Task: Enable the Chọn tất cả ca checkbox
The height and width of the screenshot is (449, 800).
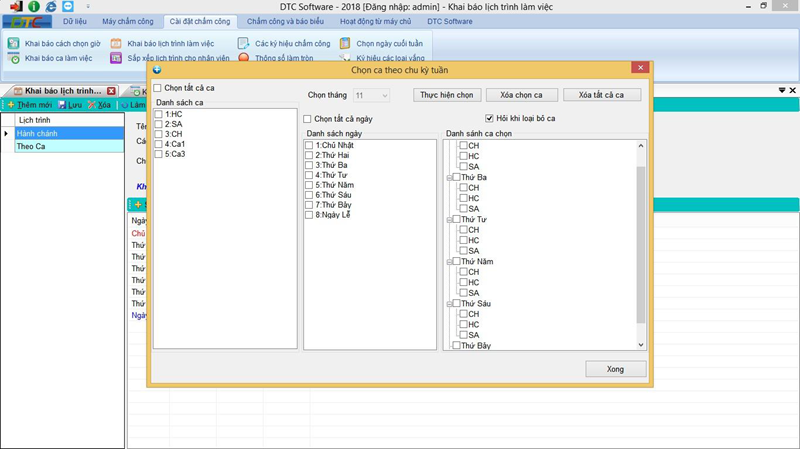Action: pyautogui.click(x=158, y=88)
